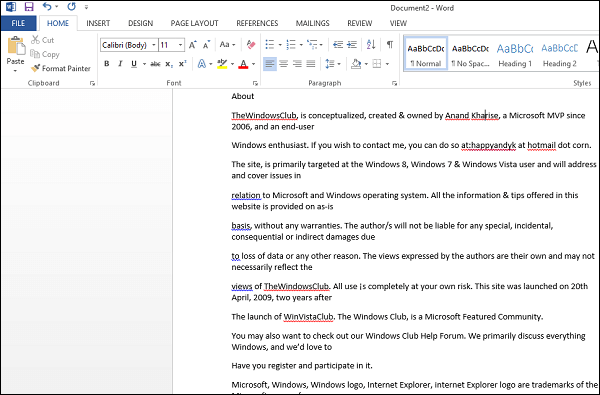This screenshot has width=600, height=395.
Task: Click the word About in the document
Action: (x=243, y=96)
